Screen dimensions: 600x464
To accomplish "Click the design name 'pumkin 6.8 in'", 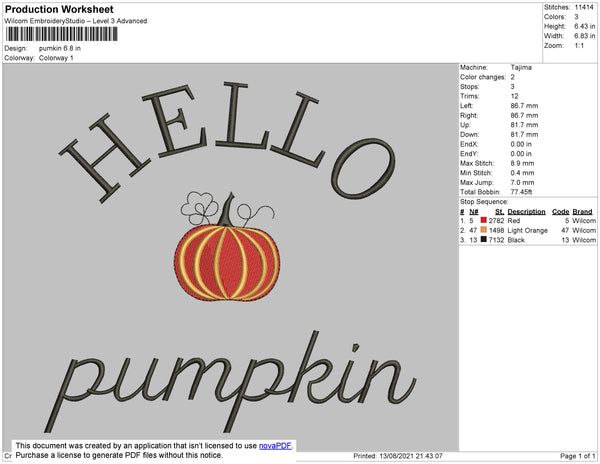I will pyautogui.click(x=60, y=49).
